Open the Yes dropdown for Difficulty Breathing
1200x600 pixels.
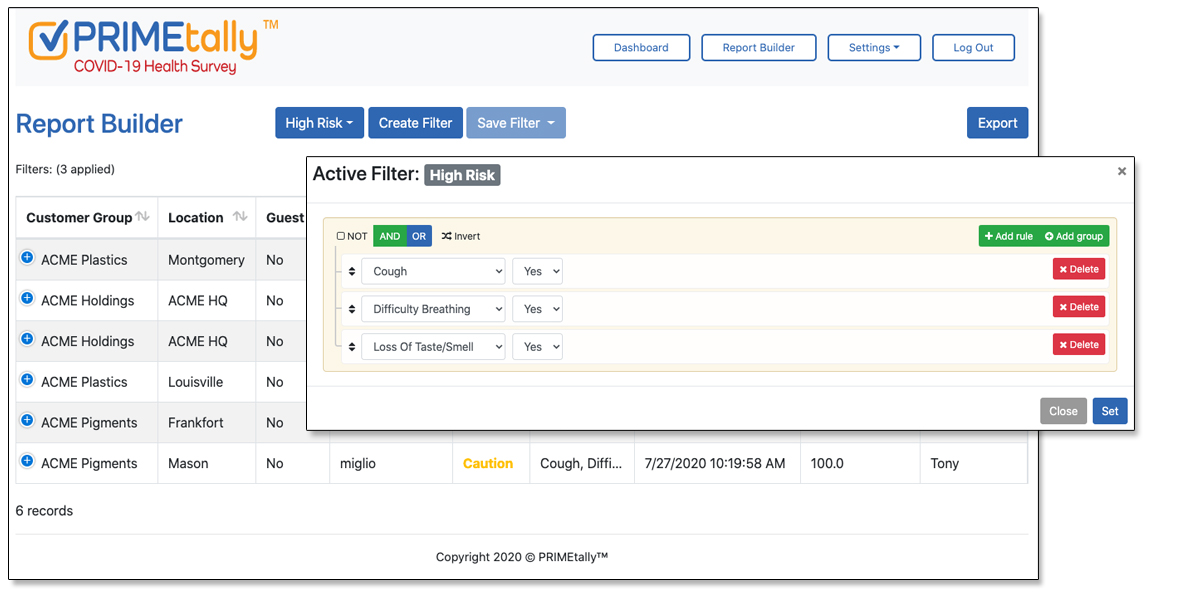[x=538, y=309]
